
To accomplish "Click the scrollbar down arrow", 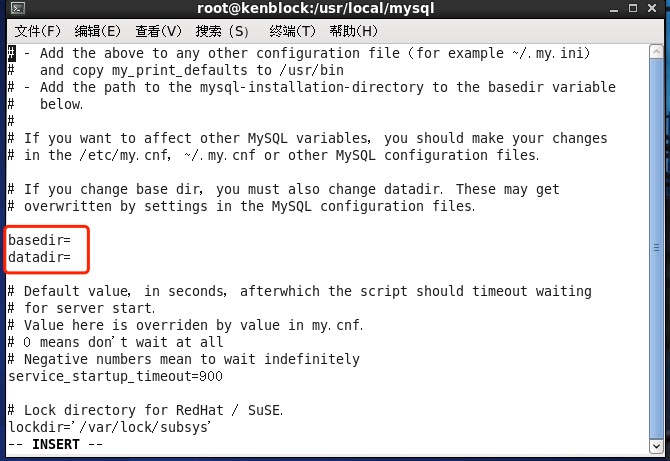I will click(x=656, y=446).
